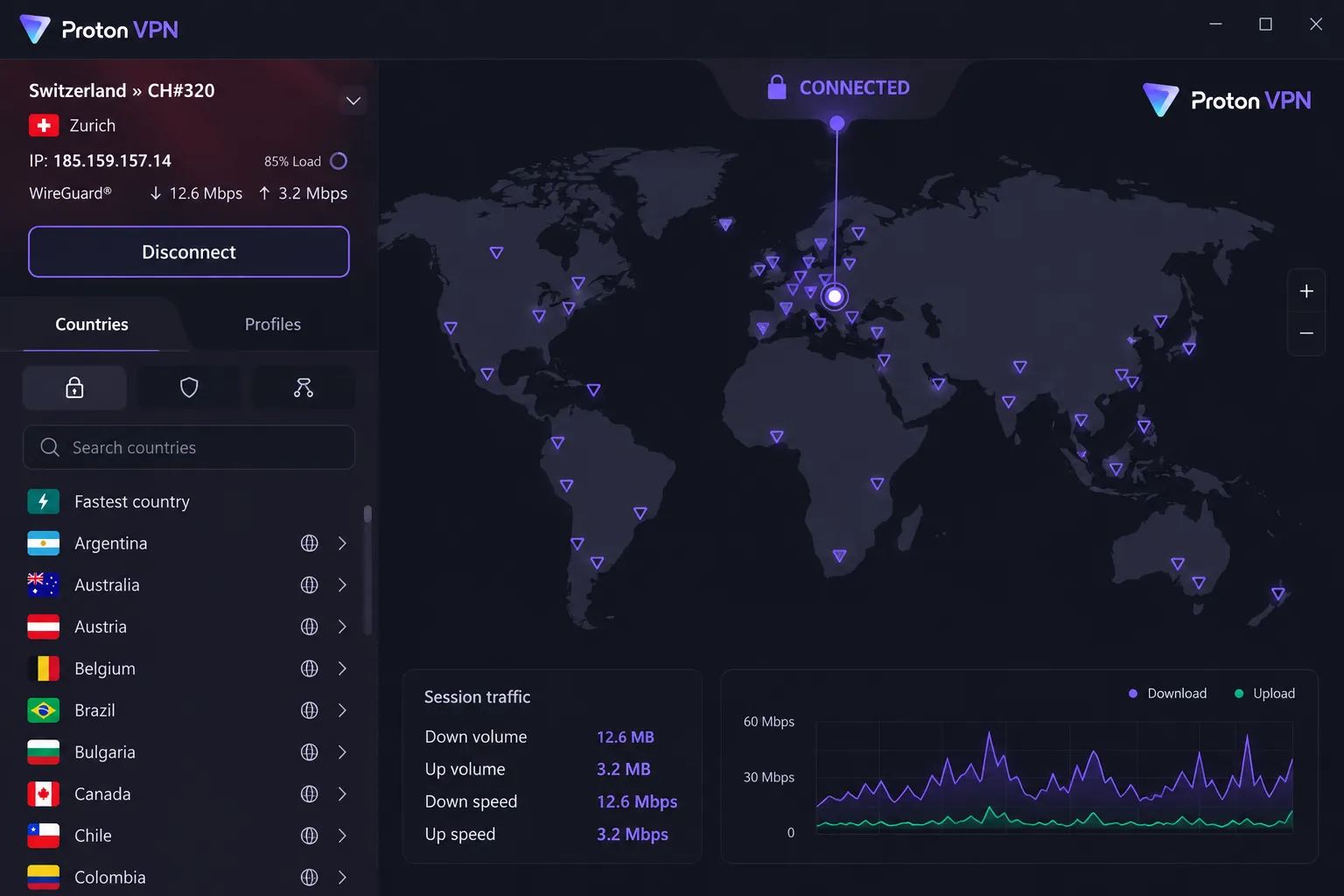
Task: Expand Chile server list
Action: click(343, 836)
